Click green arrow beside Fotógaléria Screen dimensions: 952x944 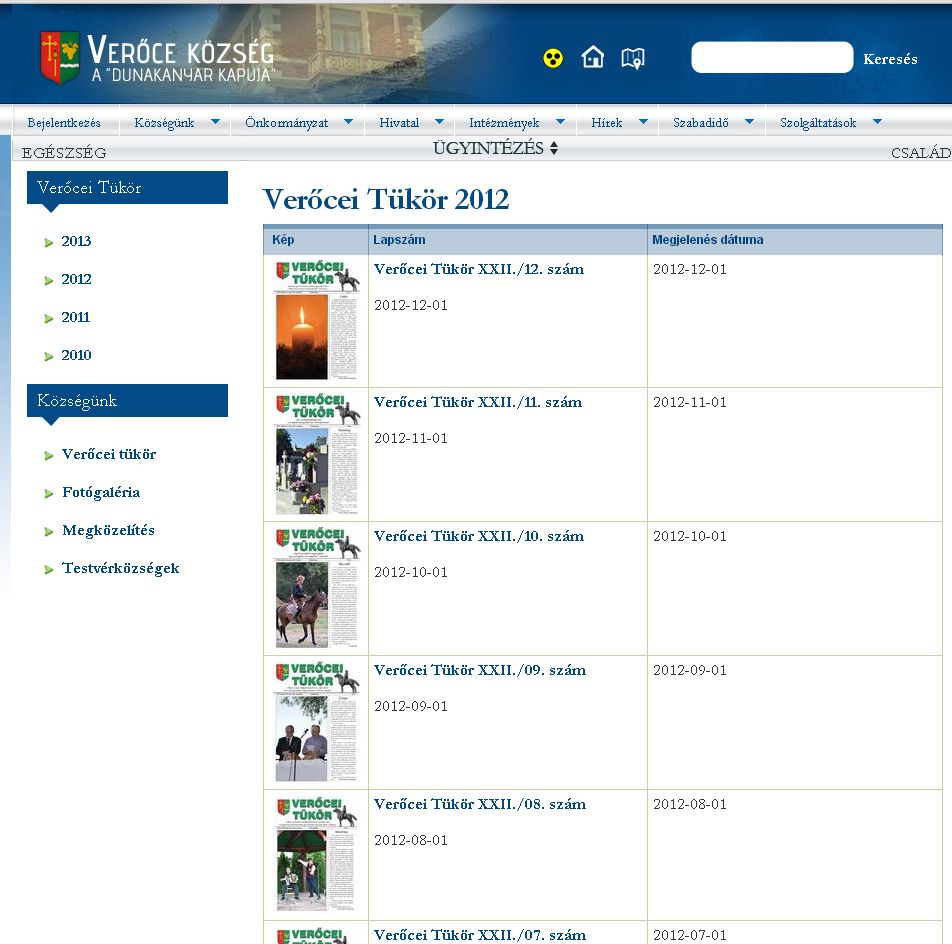click(x=49, y=494)
